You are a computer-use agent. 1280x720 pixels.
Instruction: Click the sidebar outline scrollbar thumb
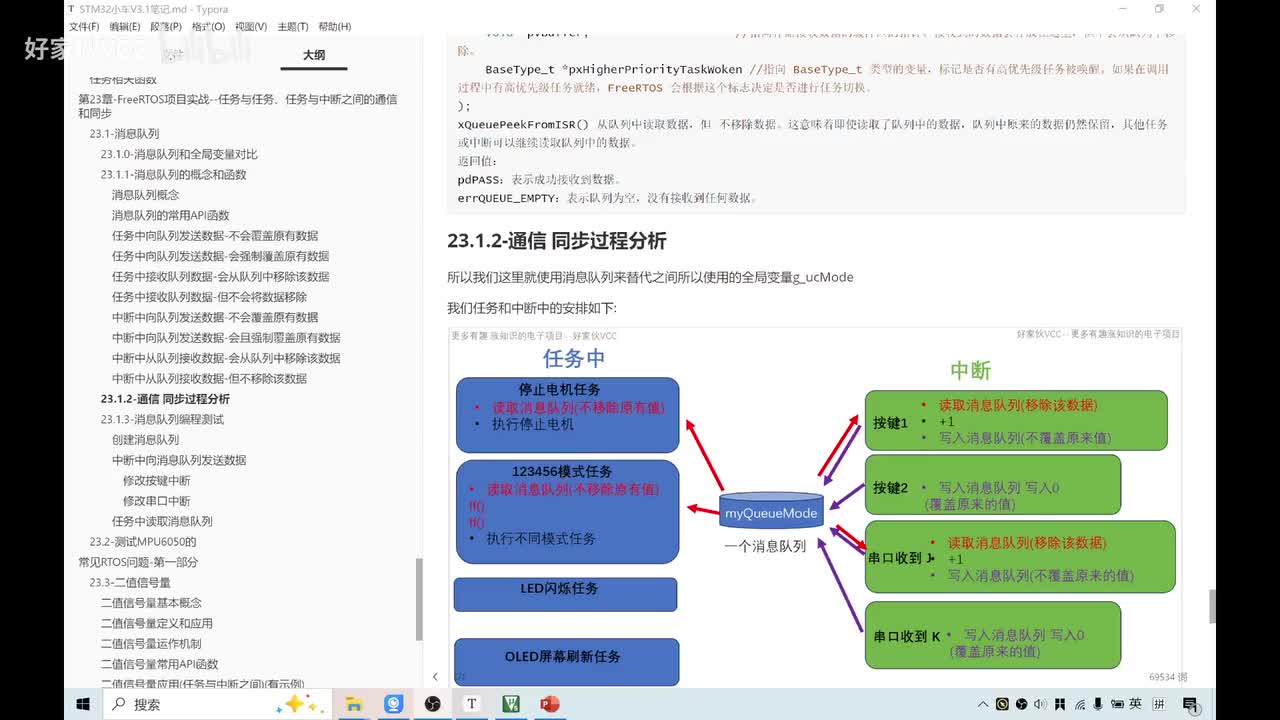point(419,600)
